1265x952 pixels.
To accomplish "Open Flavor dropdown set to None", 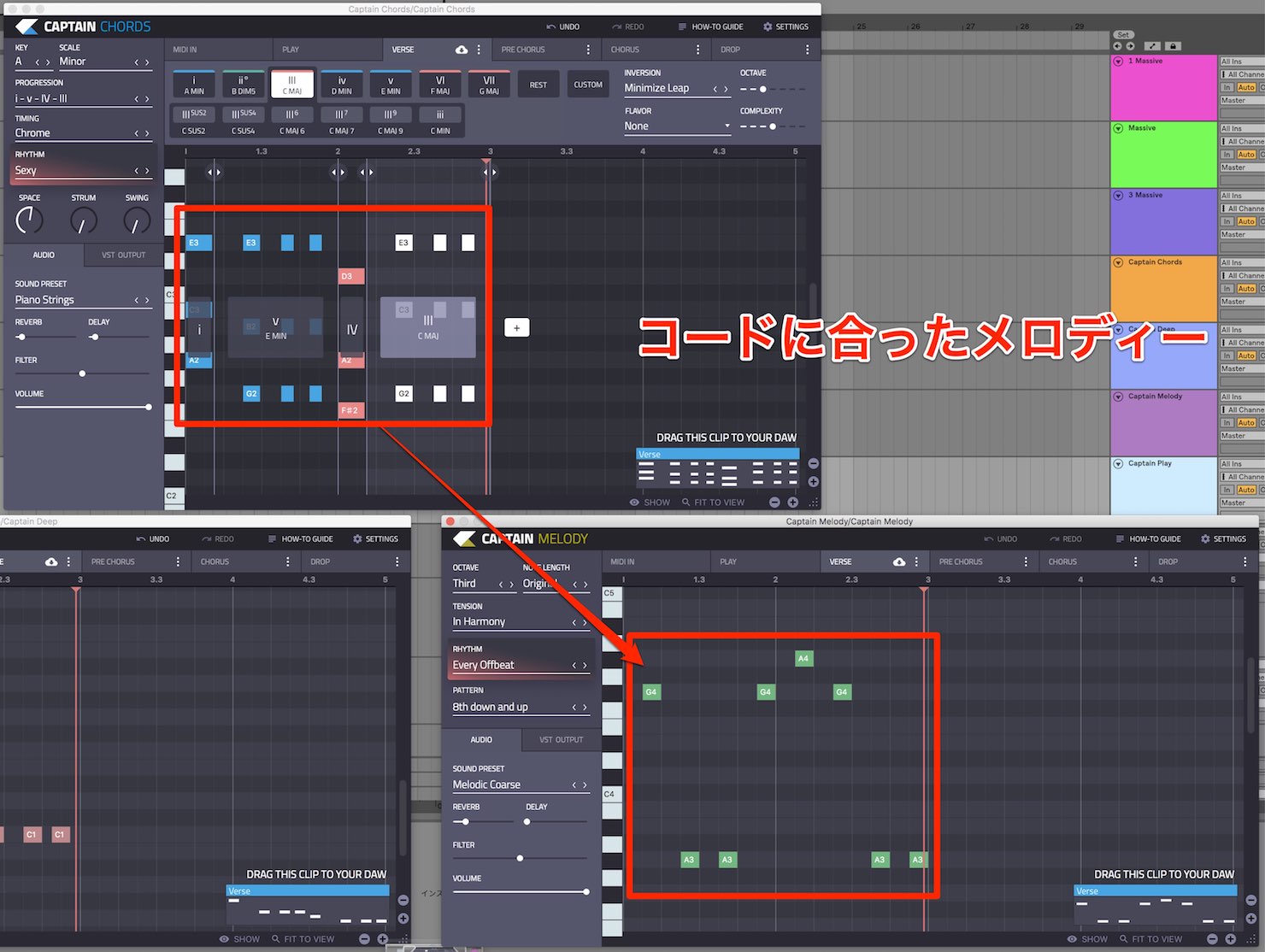I will 677,126.
